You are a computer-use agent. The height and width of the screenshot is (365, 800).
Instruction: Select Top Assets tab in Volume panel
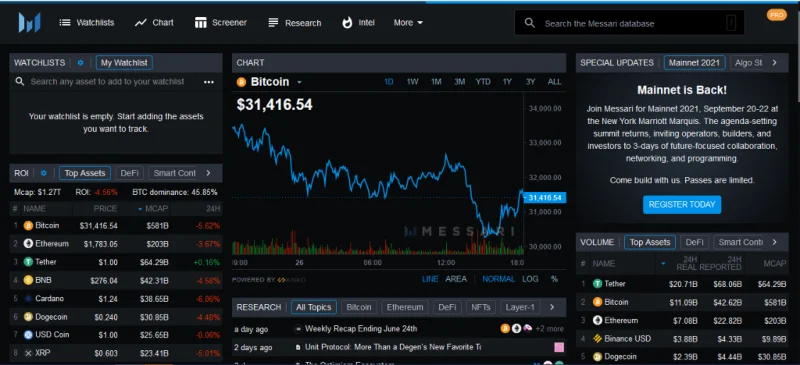tap(650, 242)
